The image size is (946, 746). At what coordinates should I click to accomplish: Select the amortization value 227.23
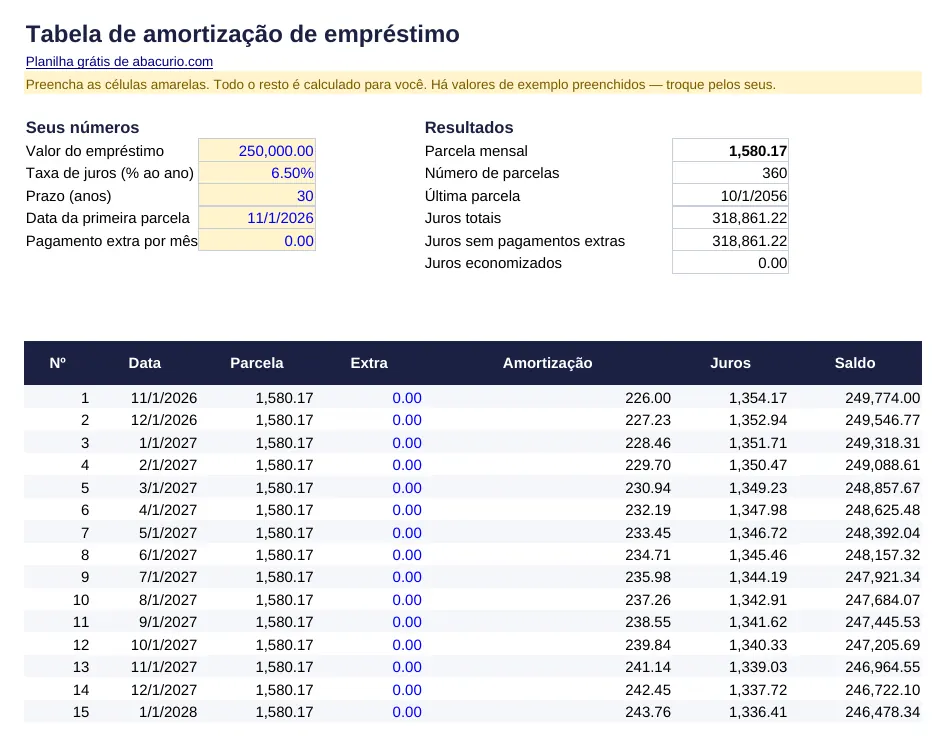coord(647,420)
